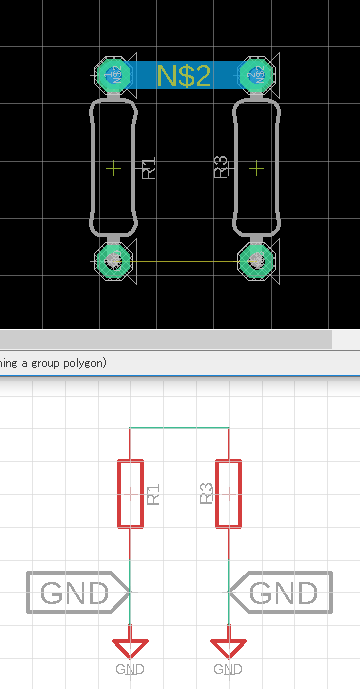
Task: Click the green wire below R3 in the schematic
Action: tap(229, 592)
